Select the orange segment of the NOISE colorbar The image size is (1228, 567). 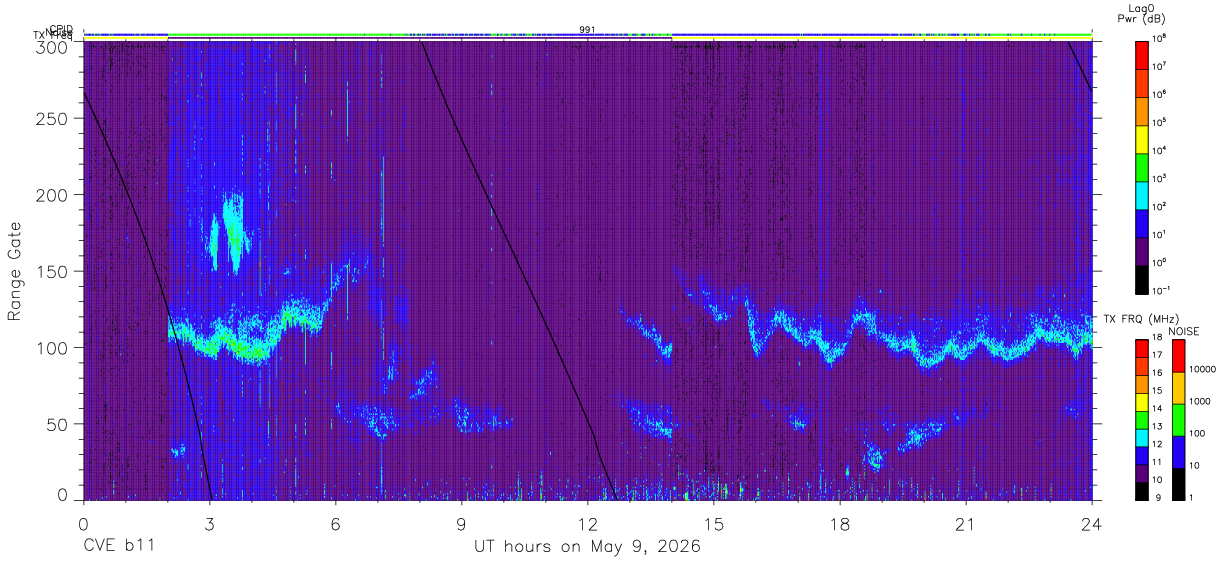click(x=1178, y=388)
